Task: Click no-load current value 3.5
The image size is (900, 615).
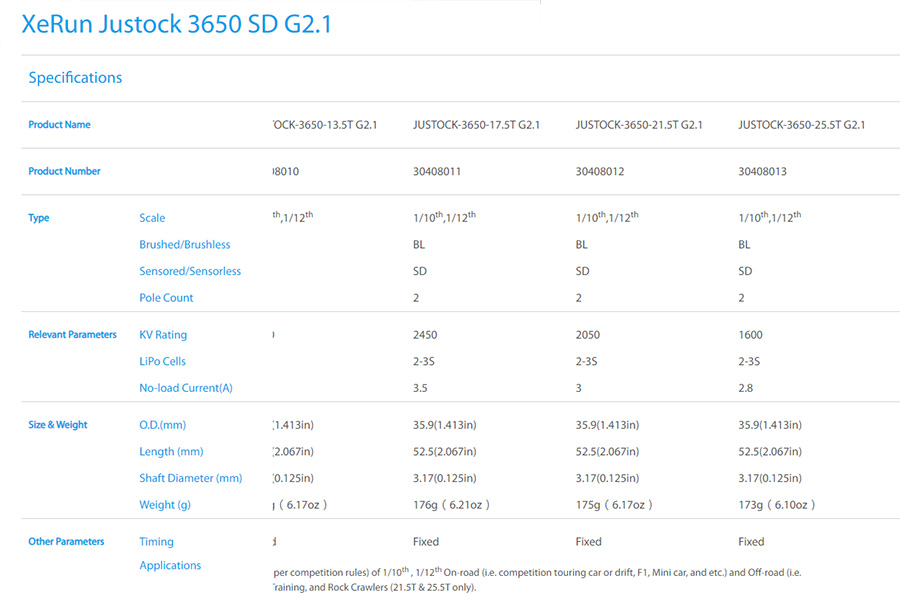Action: (x=420, y=388)
